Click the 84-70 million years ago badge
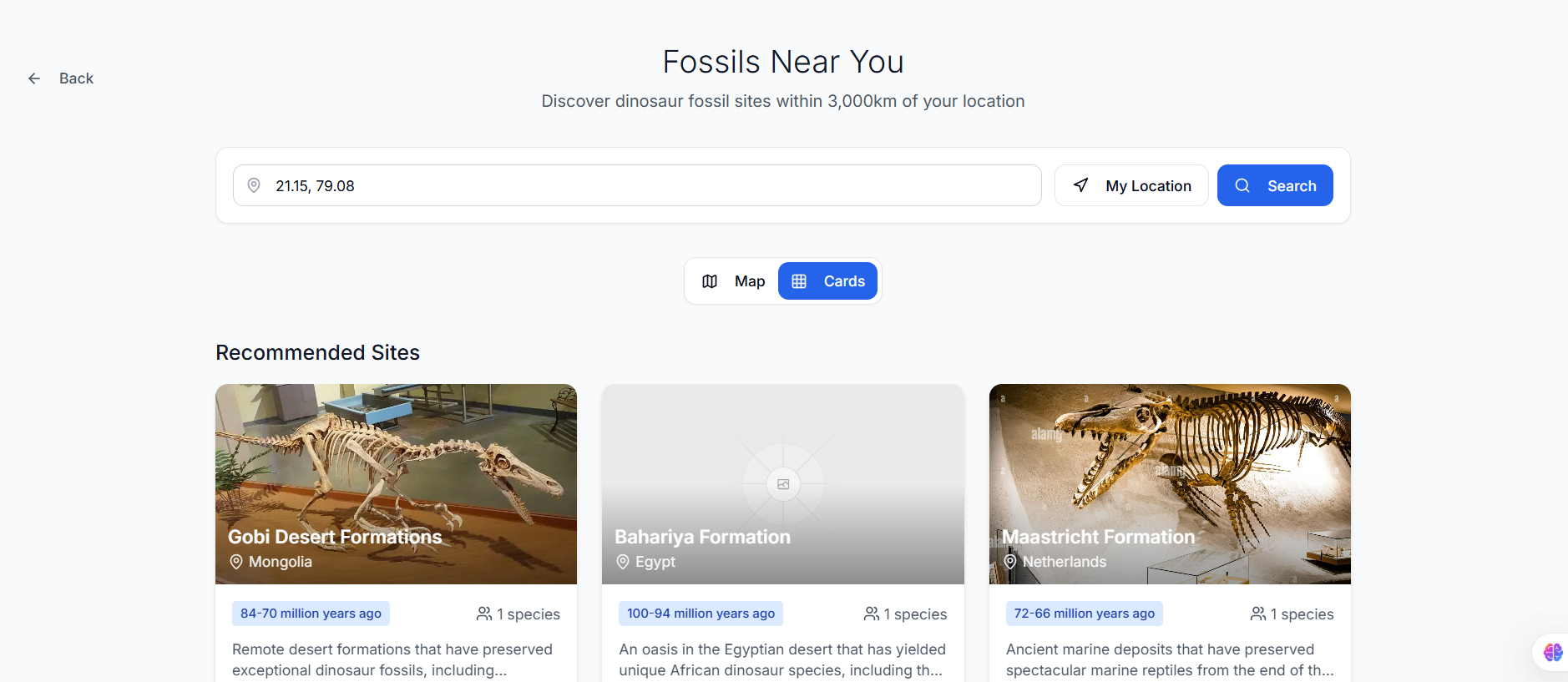Image resolution: width=1568 pixels, height=682 pixels. coord(311,614)
